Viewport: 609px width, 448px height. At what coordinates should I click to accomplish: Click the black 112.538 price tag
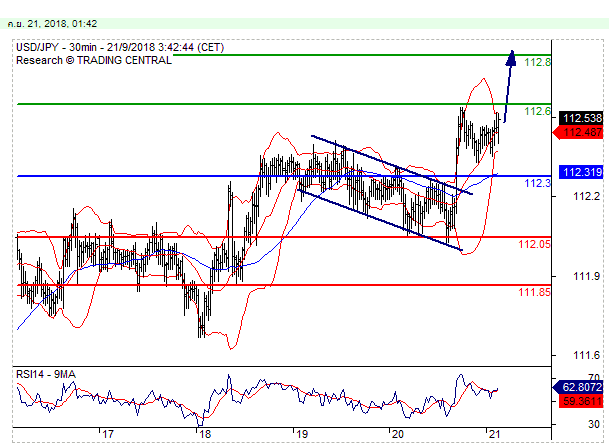tap(581, 118)
